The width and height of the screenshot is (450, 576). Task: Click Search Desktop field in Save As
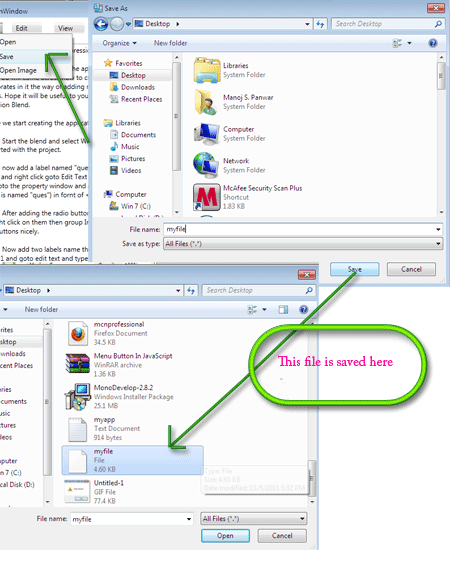(x=387, y=24)
